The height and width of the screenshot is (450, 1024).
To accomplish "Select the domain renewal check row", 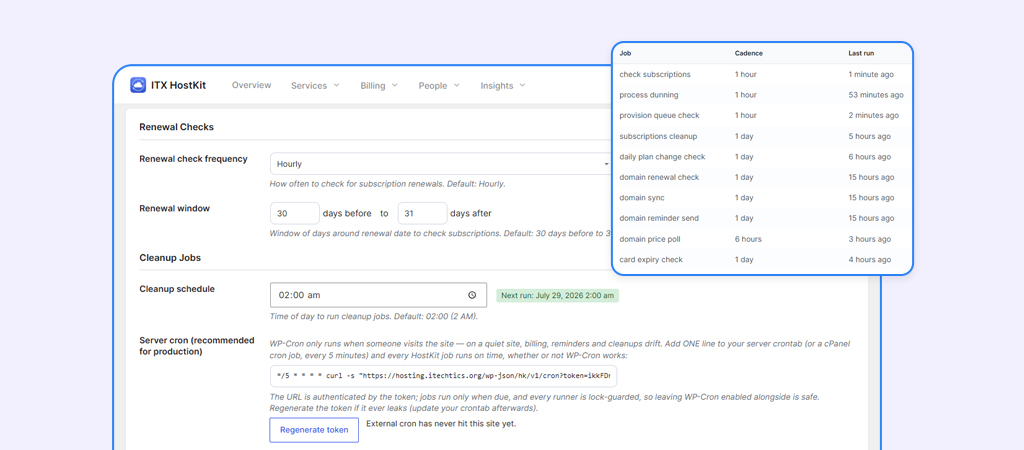I will coord(762,177).
